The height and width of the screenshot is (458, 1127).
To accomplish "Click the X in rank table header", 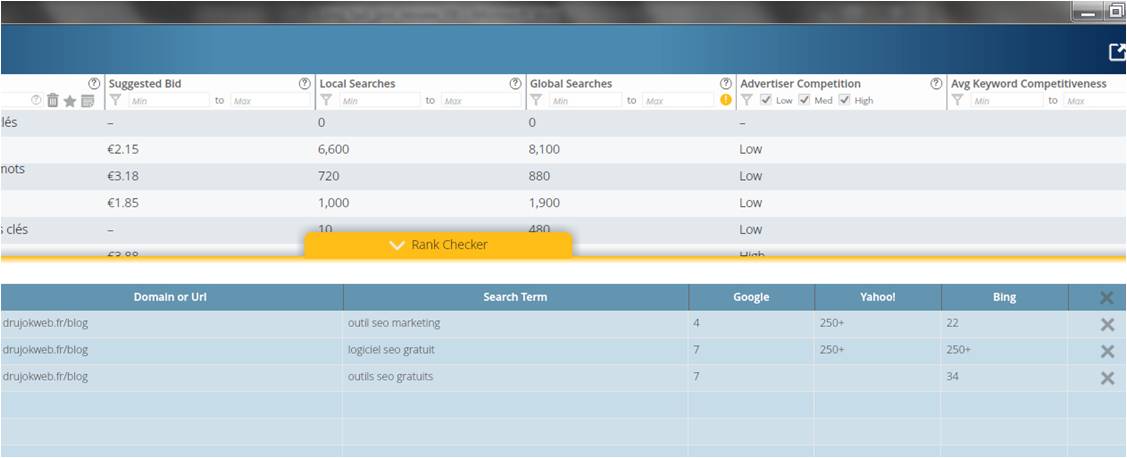I will (1107, 298).
